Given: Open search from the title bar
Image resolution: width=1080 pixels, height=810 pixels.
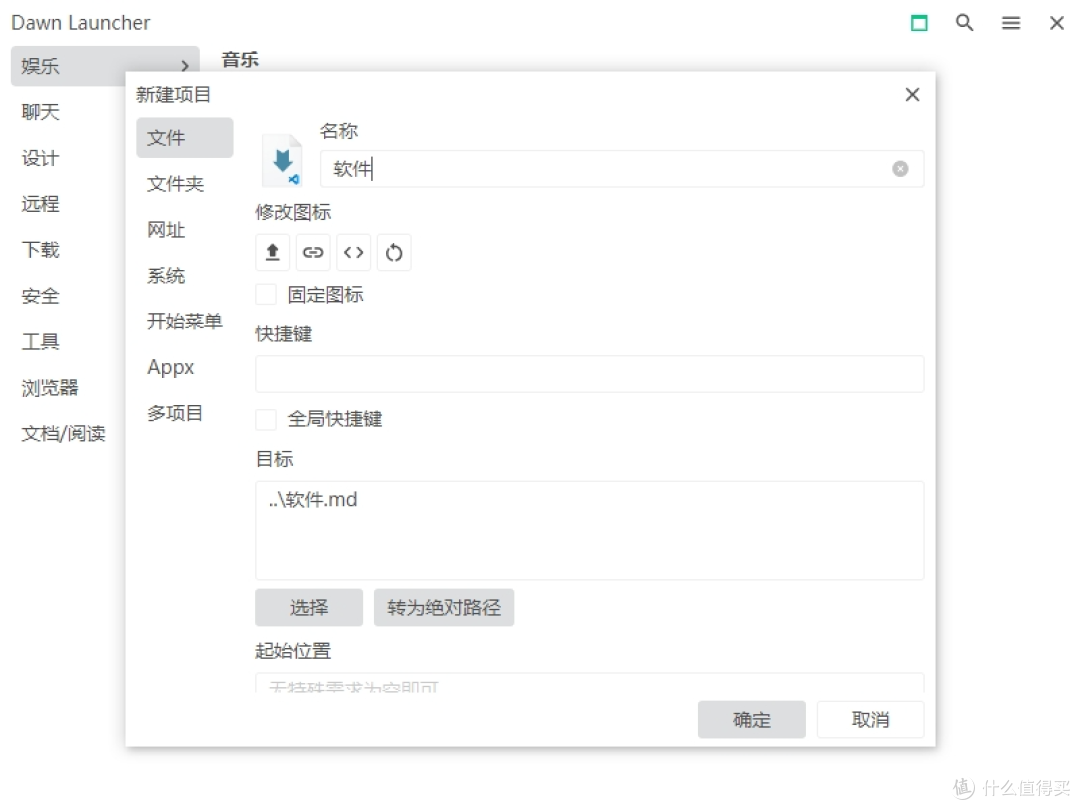Looking at the screenshot, I should pos(964,22).
